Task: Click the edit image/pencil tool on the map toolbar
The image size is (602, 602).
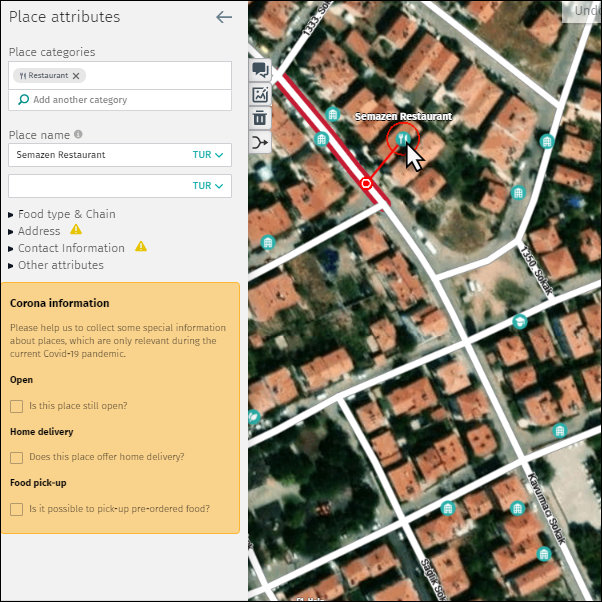Action: click(x=260, y=94)
